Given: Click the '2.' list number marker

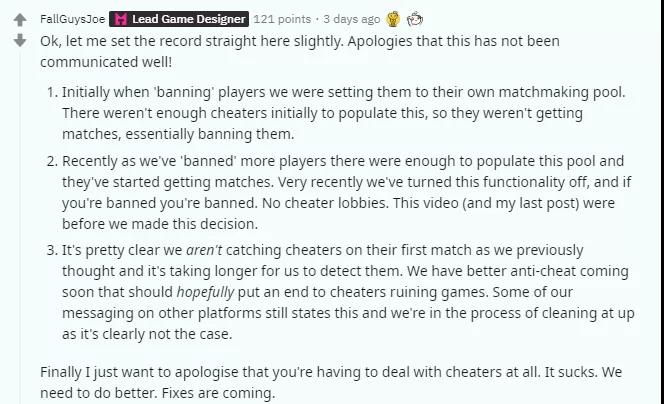Looking at the screenshot, I should (53, 161).
